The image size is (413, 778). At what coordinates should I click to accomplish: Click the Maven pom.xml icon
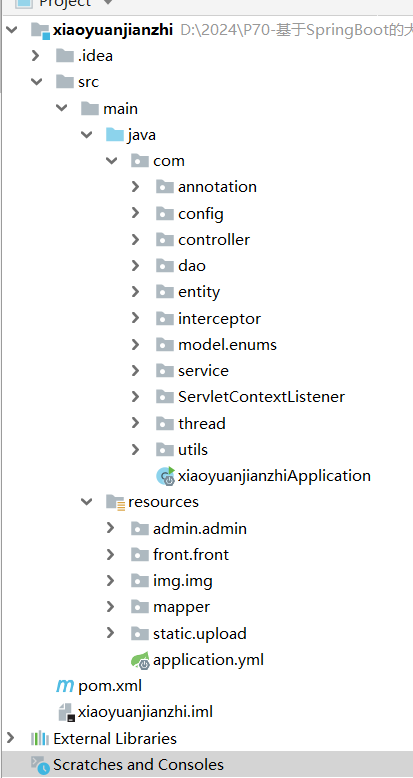click(65, 686)
